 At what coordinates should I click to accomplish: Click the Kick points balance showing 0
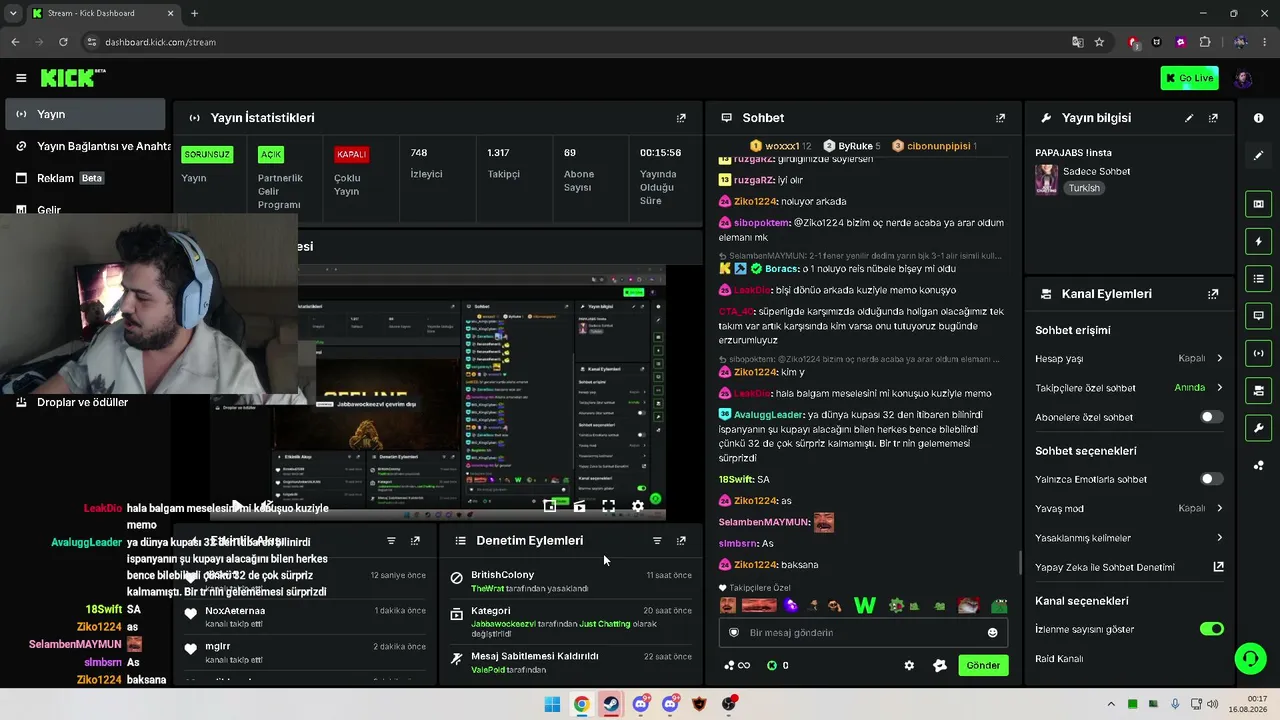click(777, 665)
